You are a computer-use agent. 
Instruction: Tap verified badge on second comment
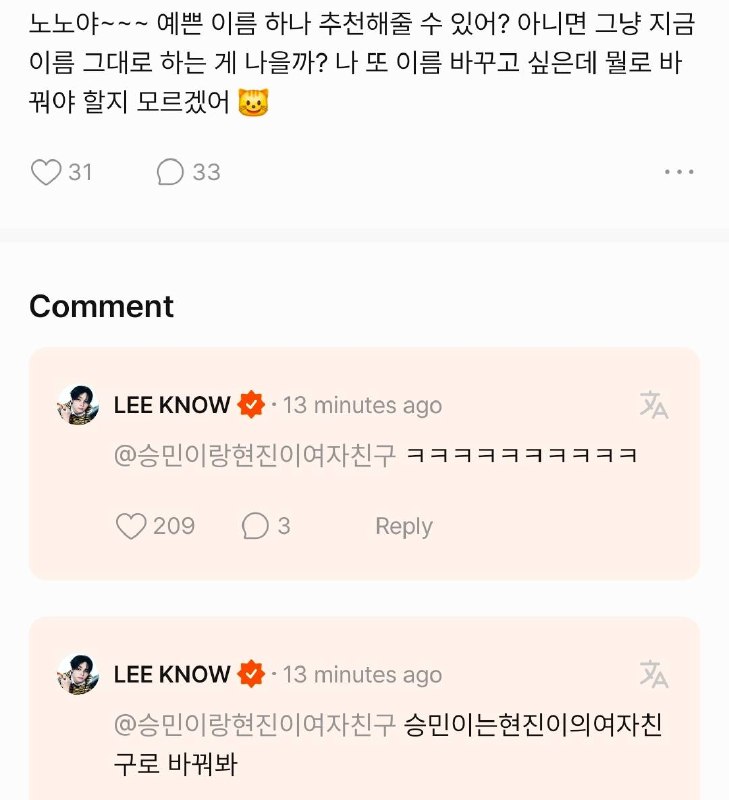click(251, 673)
